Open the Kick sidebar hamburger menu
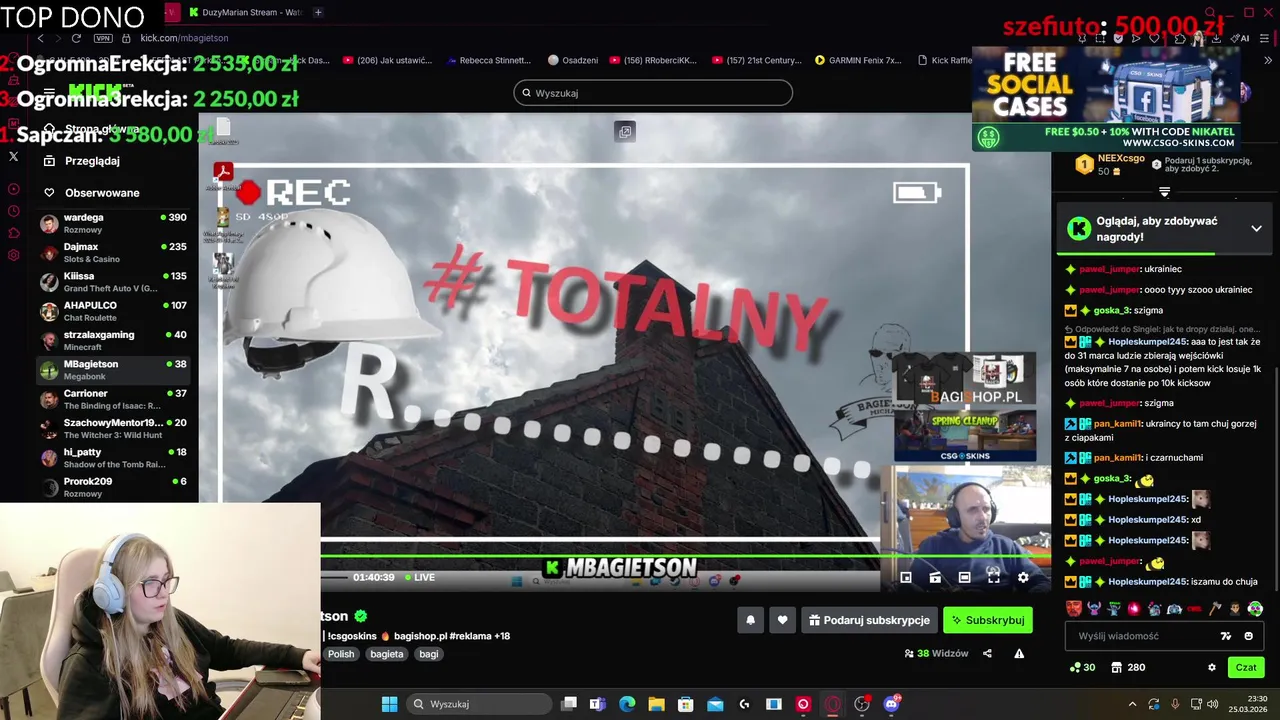 [49, 93]
